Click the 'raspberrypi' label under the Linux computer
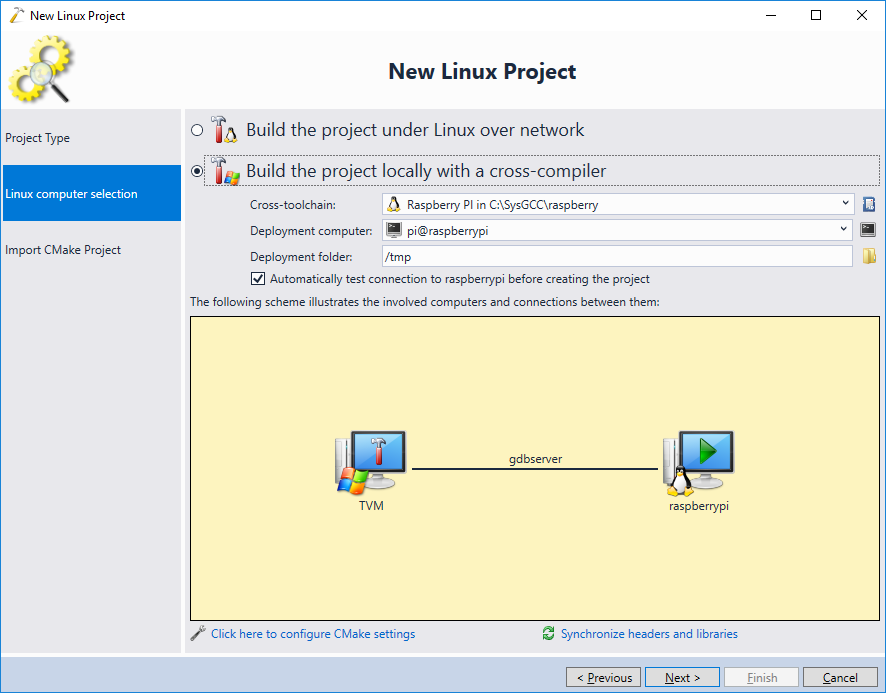 tap(699, 506)
